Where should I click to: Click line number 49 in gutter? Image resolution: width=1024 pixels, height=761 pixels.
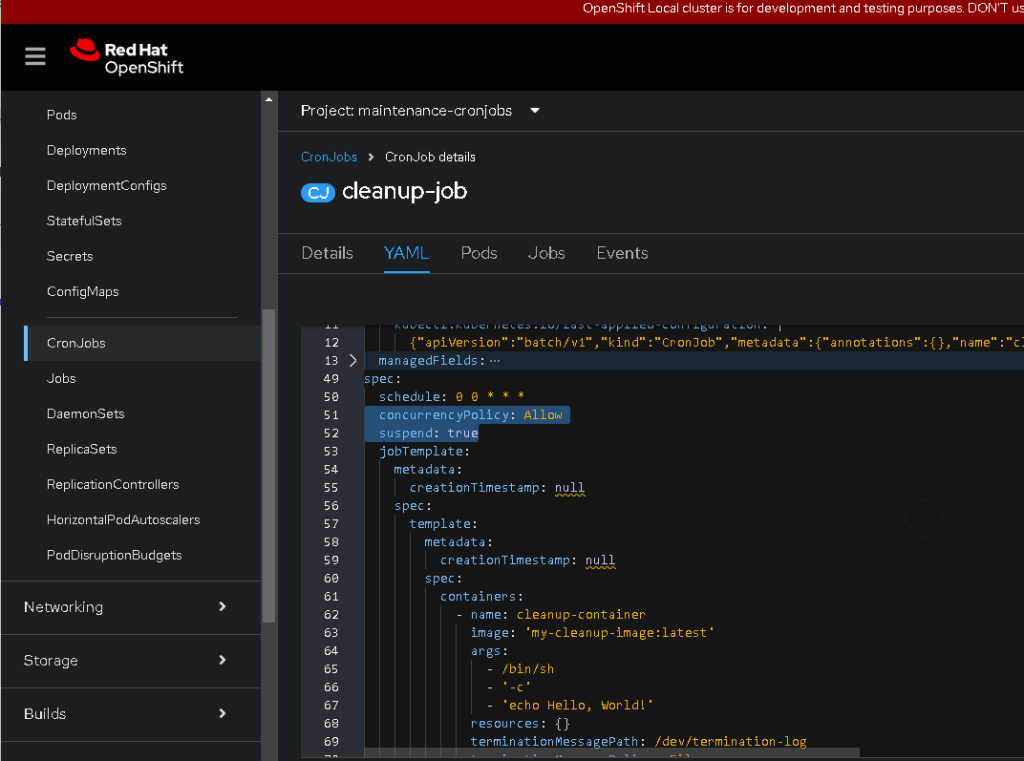tap(331, 379)
